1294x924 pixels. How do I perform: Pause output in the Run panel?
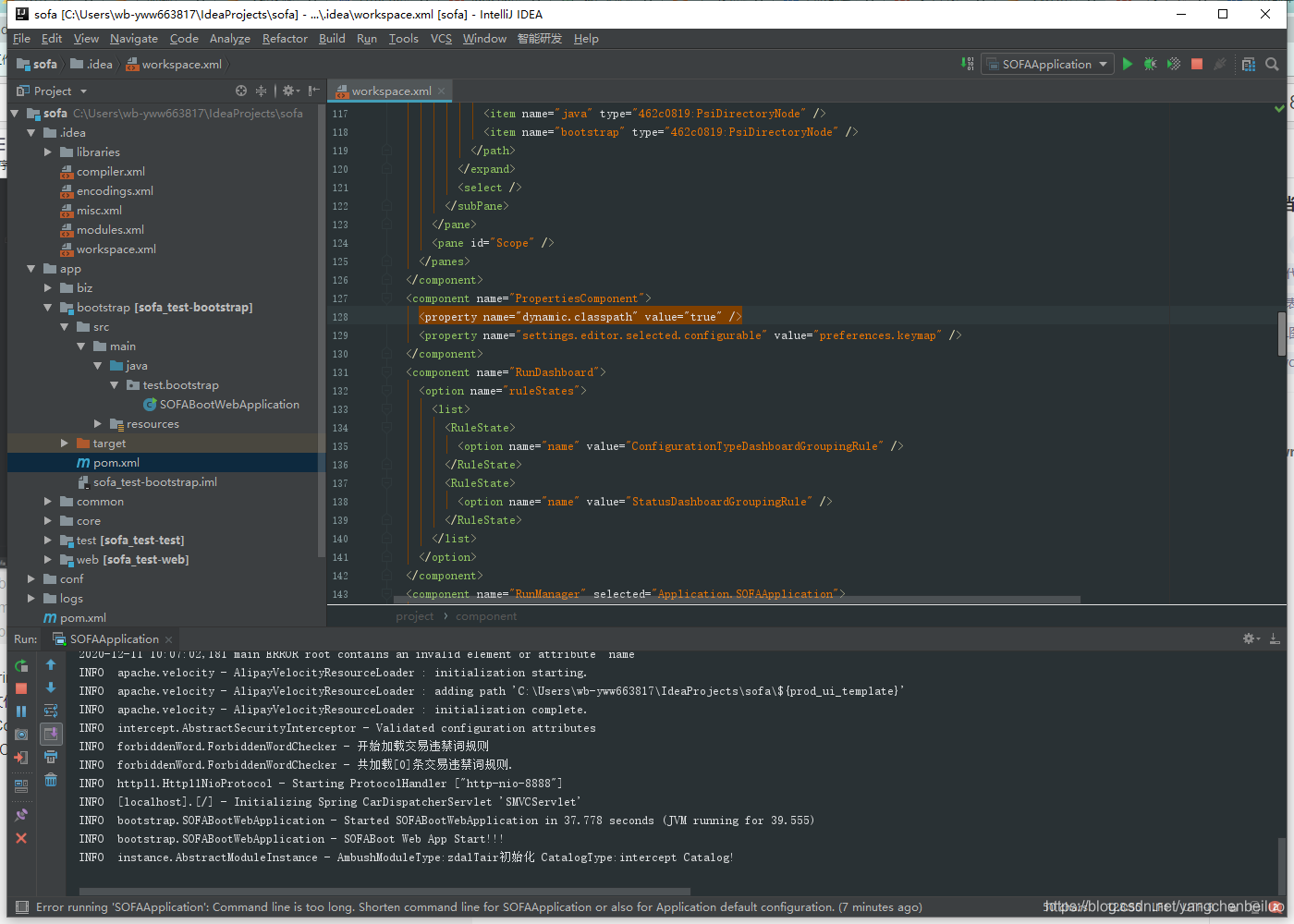[x=21, y=711]
